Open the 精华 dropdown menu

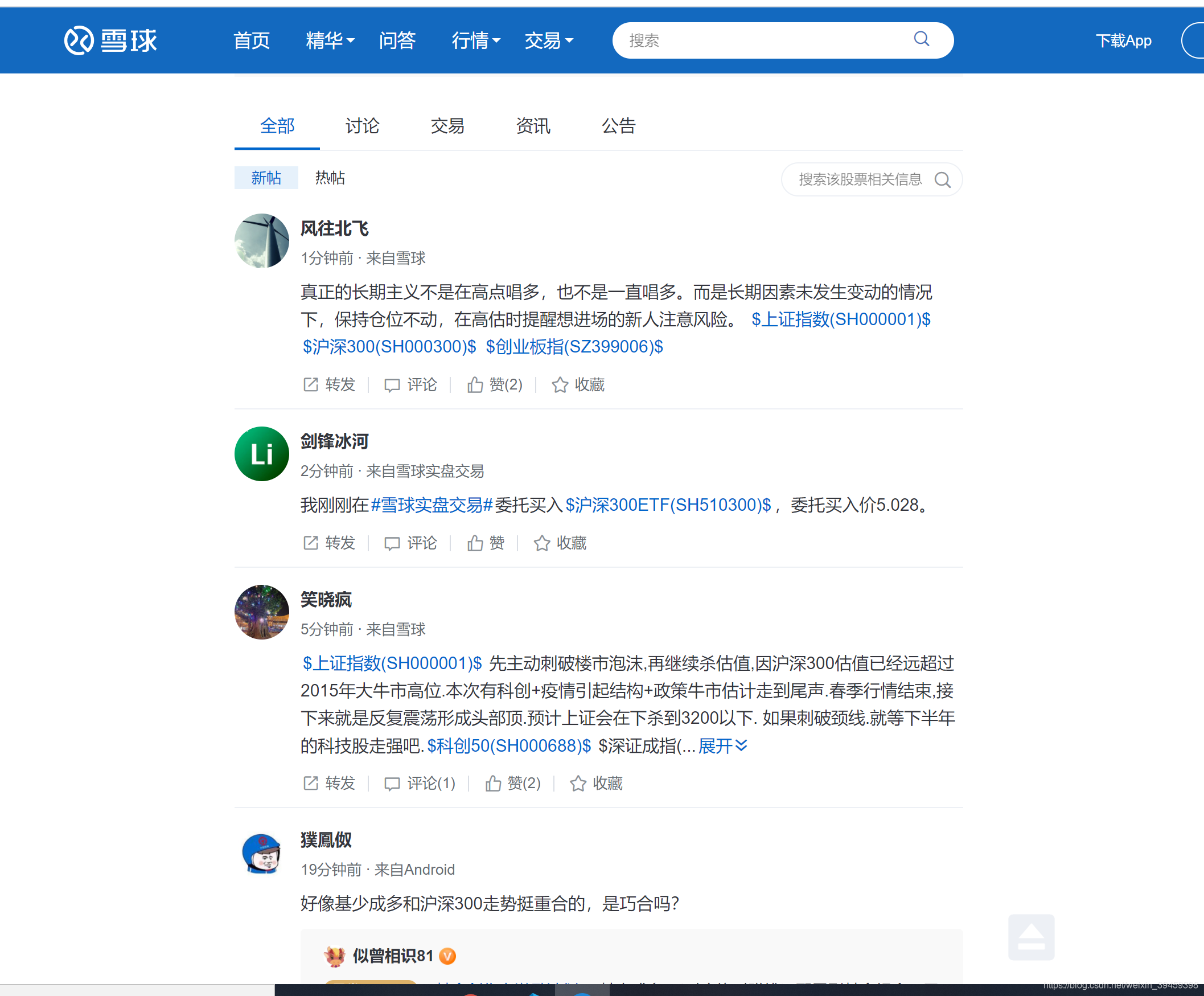click(x=330, y=40)
